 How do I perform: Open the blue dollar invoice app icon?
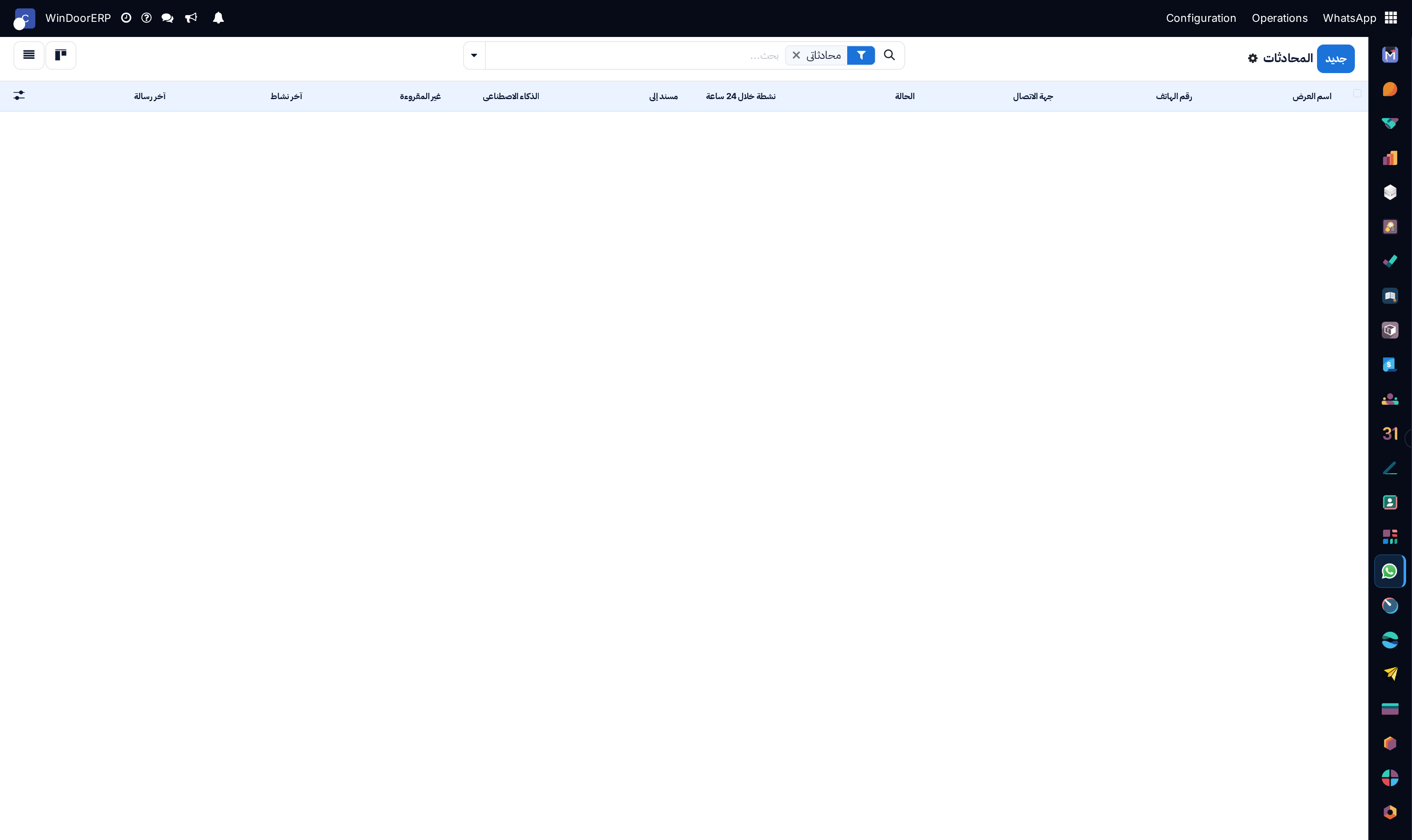[1390, 365]
